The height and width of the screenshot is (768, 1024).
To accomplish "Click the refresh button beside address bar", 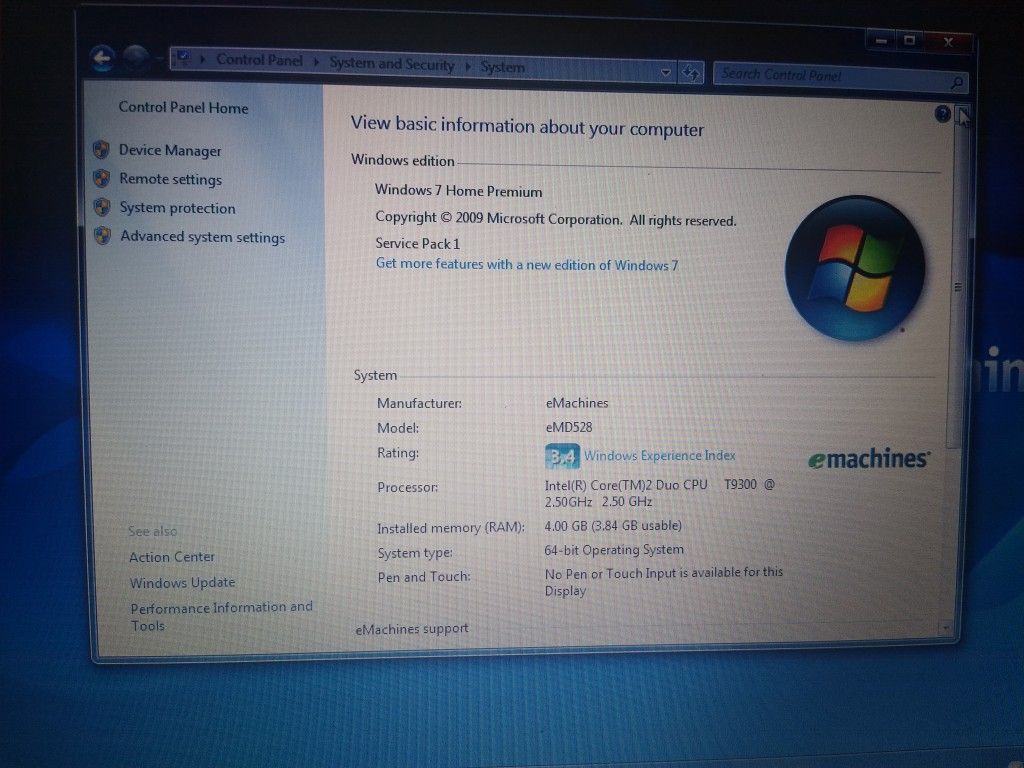I will 691,72.
